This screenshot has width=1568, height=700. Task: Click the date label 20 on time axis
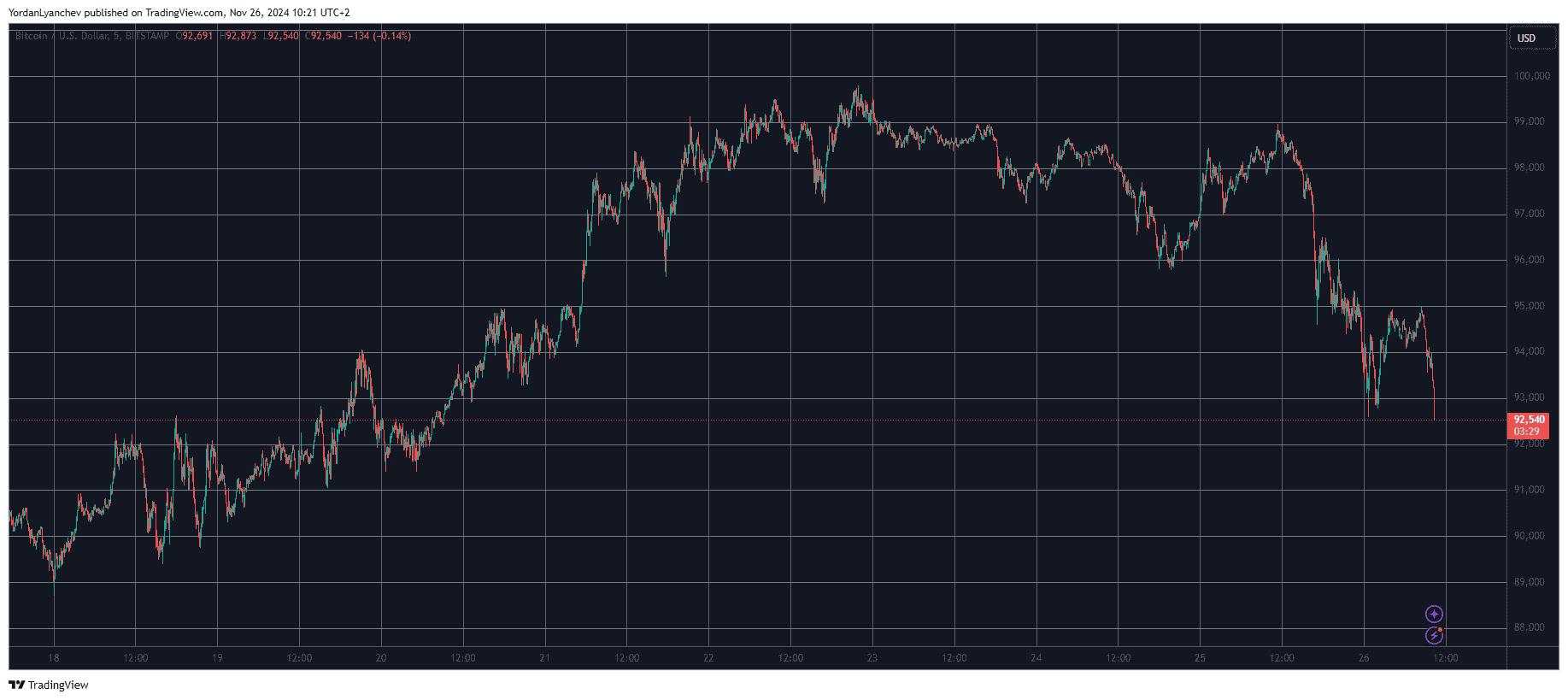click(381, 658)
